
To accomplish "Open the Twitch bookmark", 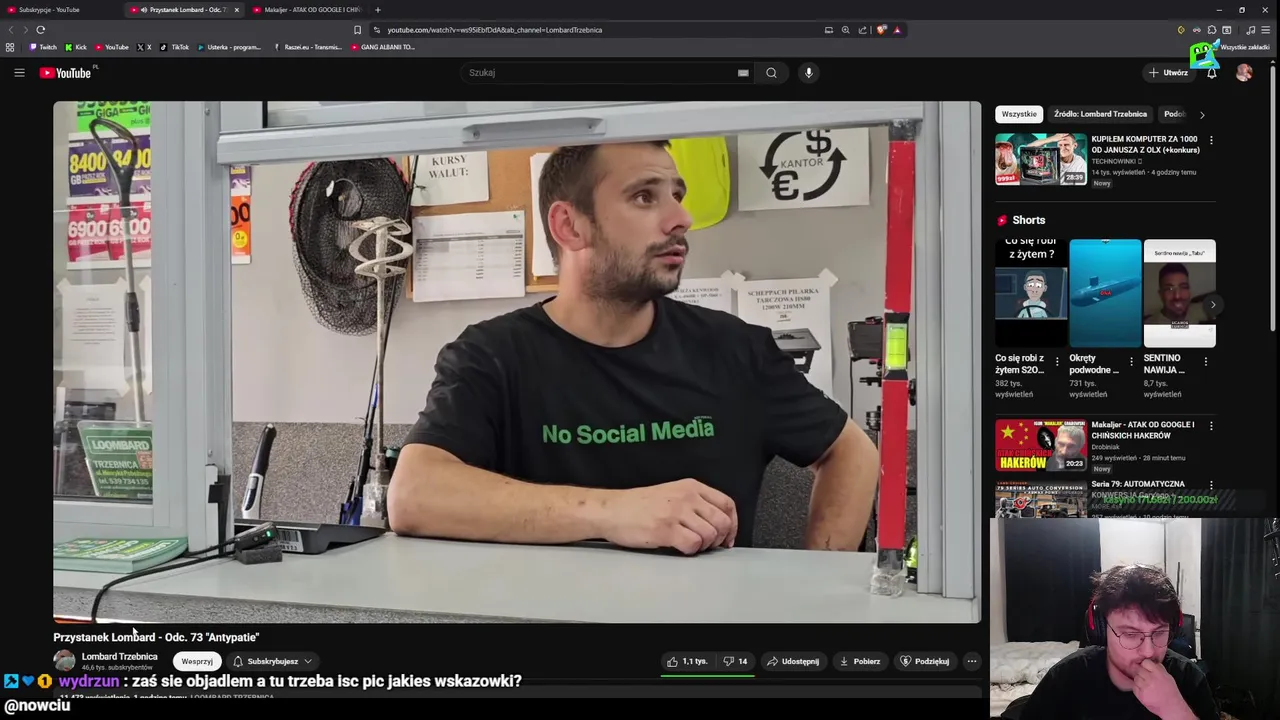I will click(x=43, y=47).
